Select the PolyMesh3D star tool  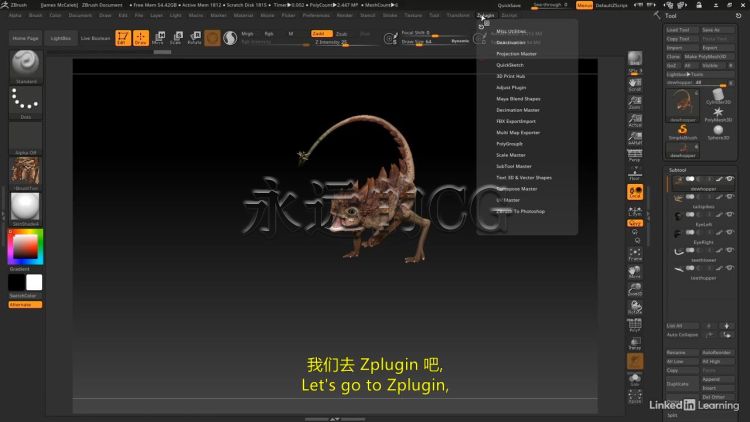[718, 114]
